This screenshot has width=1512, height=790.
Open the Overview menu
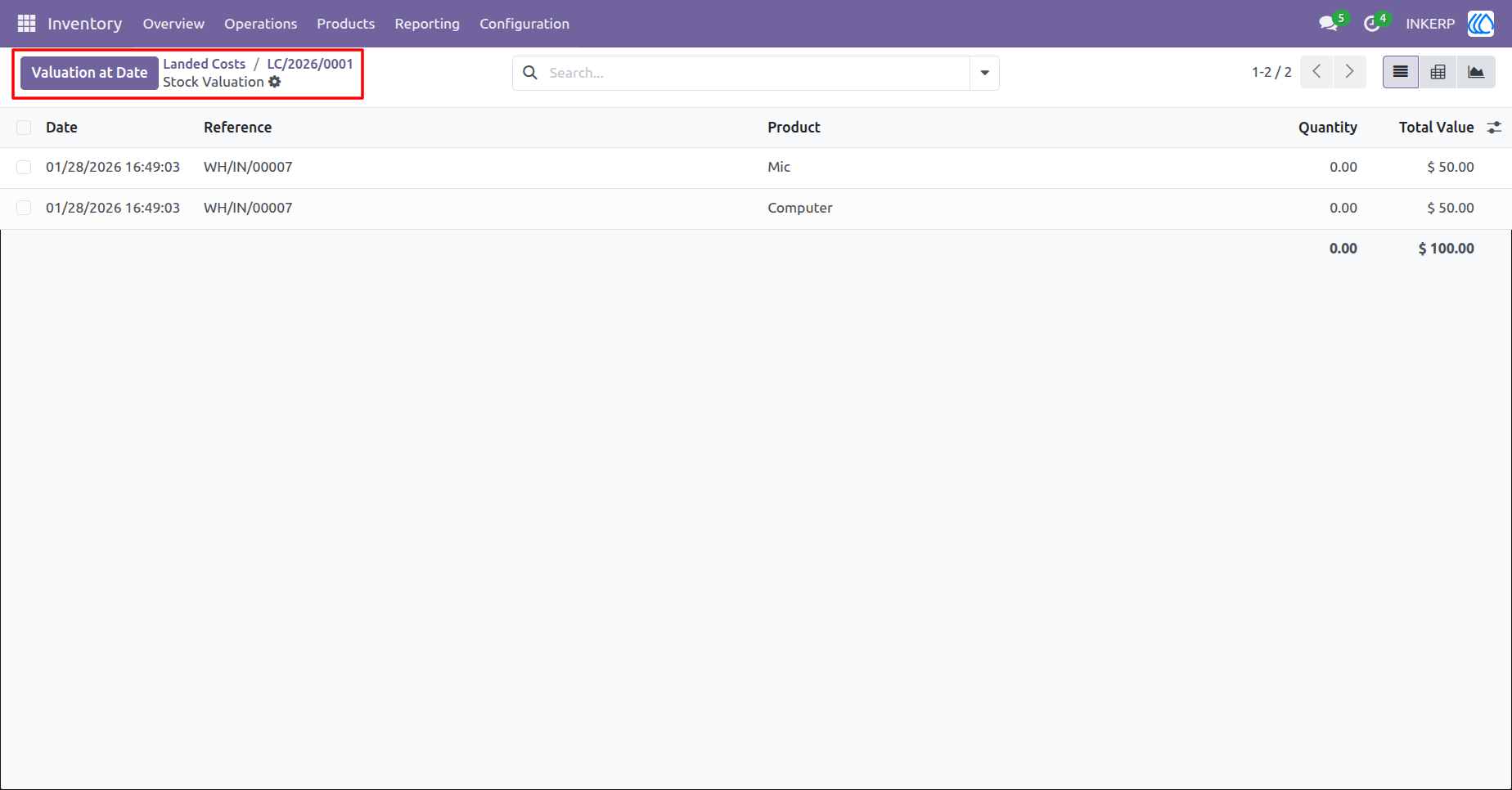(173, 24)
